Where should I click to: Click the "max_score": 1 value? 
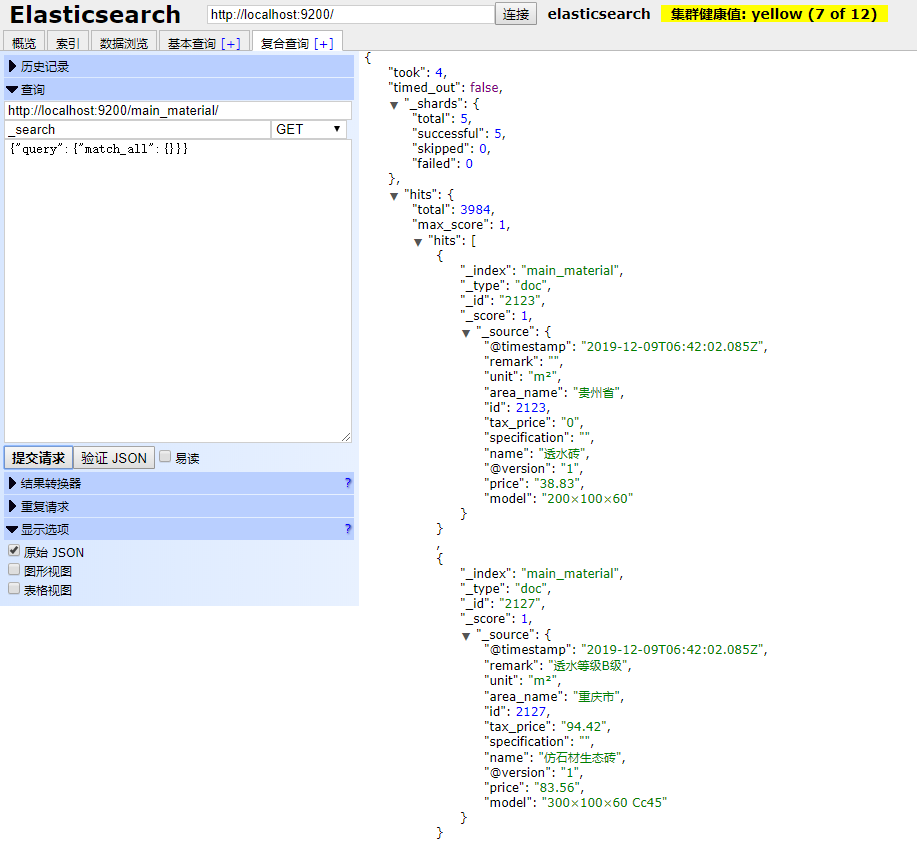point(502,225)
